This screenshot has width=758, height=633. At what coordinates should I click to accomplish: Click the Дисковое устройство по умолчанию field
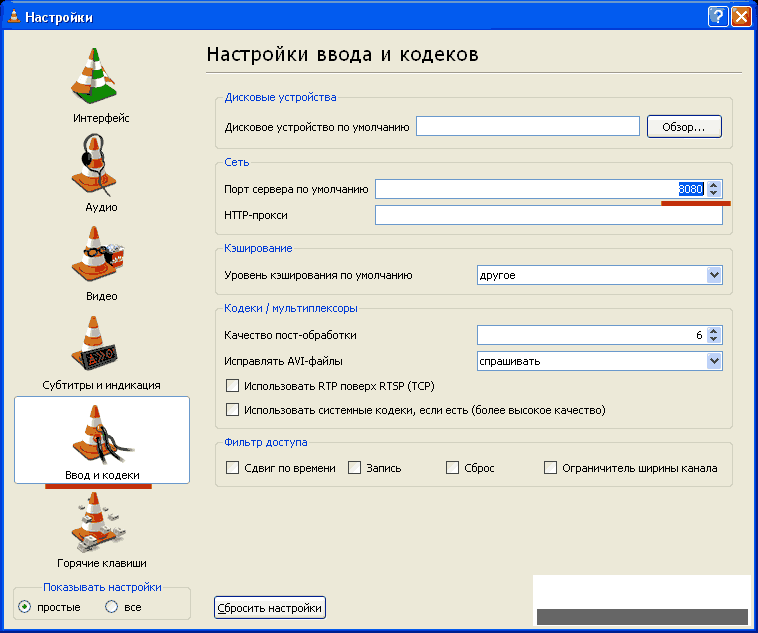528,126
